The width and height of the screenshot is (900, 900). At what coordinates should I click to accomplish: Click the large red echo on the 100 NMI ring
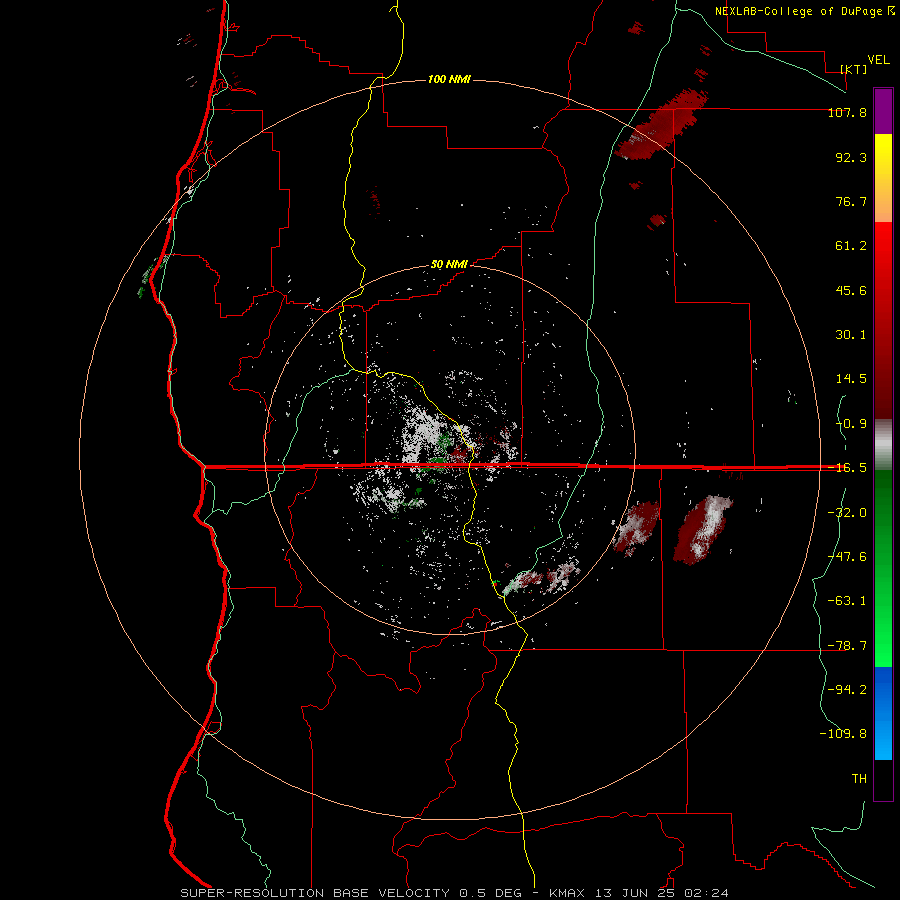click(660, 125)
